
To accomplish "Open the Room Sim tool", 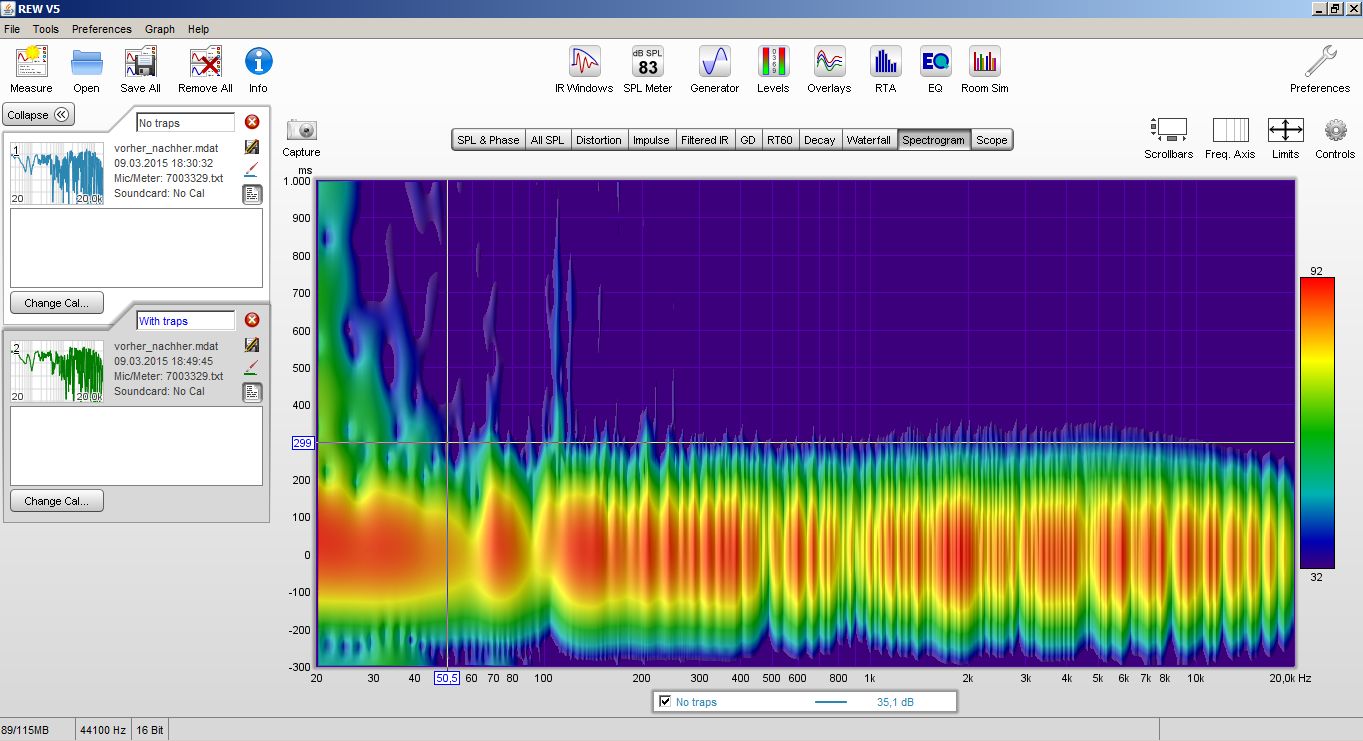I will tap(985, 62).
